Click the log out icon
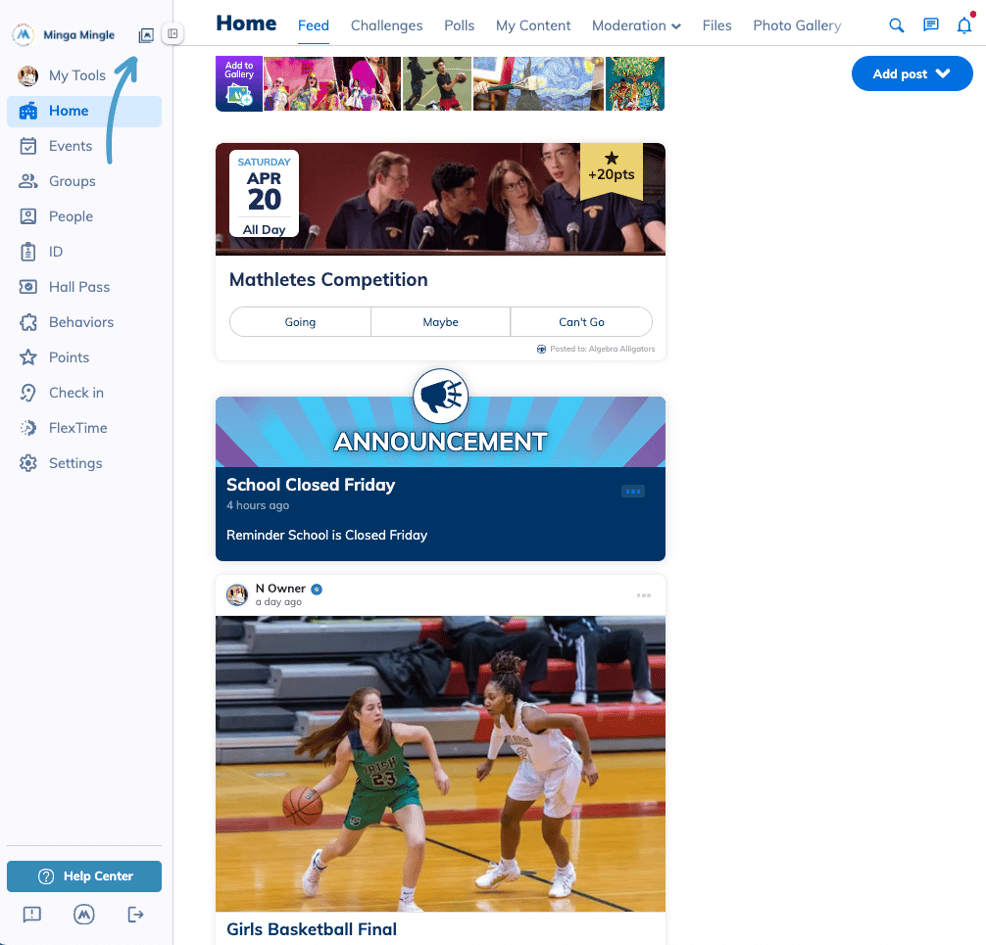Screen dimensions: 986x945 click(135, 914)
